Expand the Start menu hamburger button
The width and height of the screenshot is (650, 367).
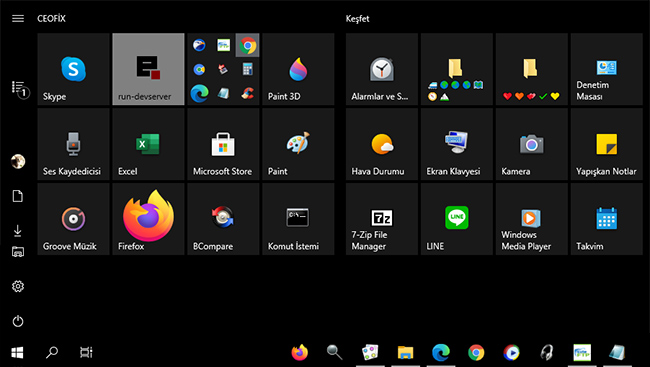click(18, 18)
